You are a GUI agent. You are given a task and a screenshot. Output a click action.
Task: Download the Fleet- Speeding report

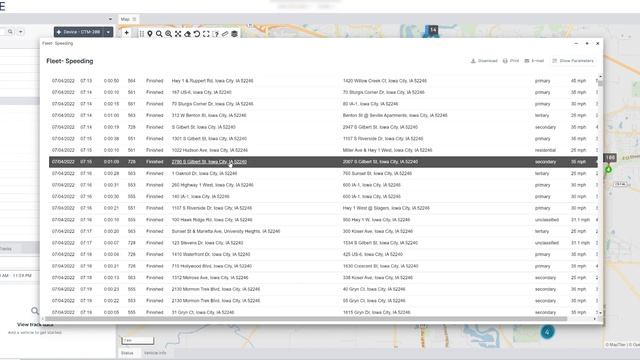484,61
